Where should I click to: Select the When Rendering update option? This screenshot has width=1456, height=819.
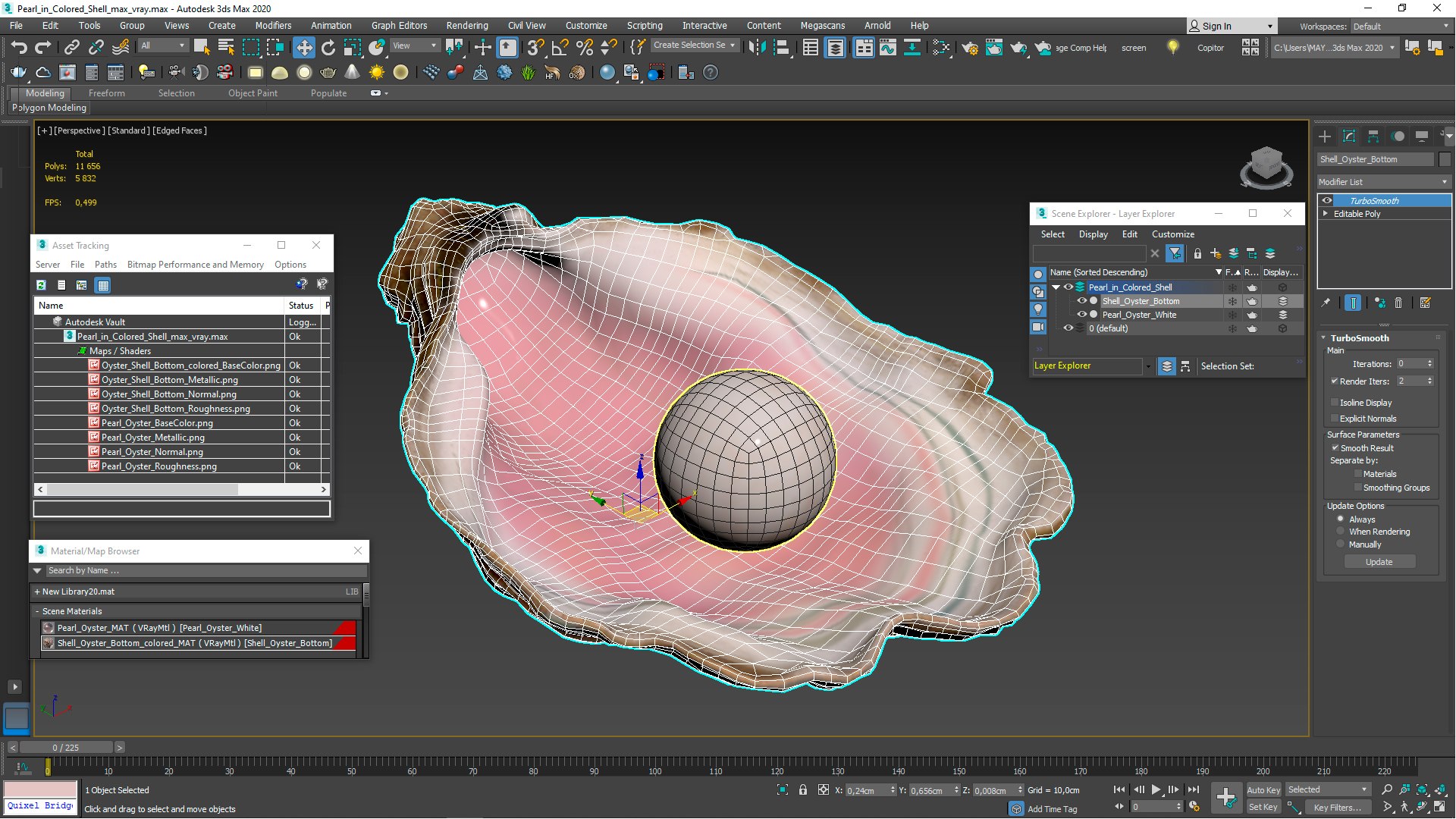[1341, 532]
